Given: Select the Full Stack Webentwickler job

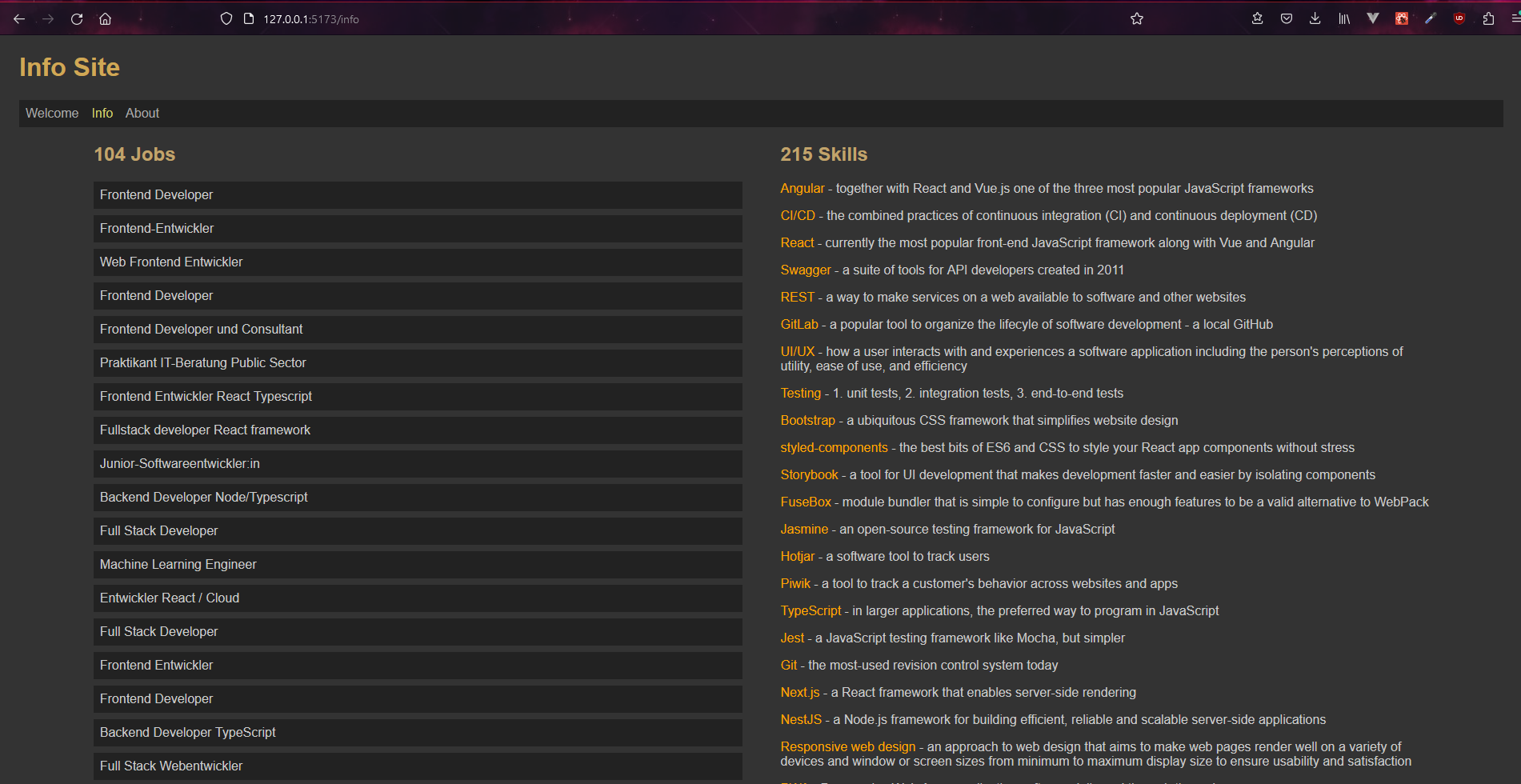Looking at the screenshot, I should [418, 766].
